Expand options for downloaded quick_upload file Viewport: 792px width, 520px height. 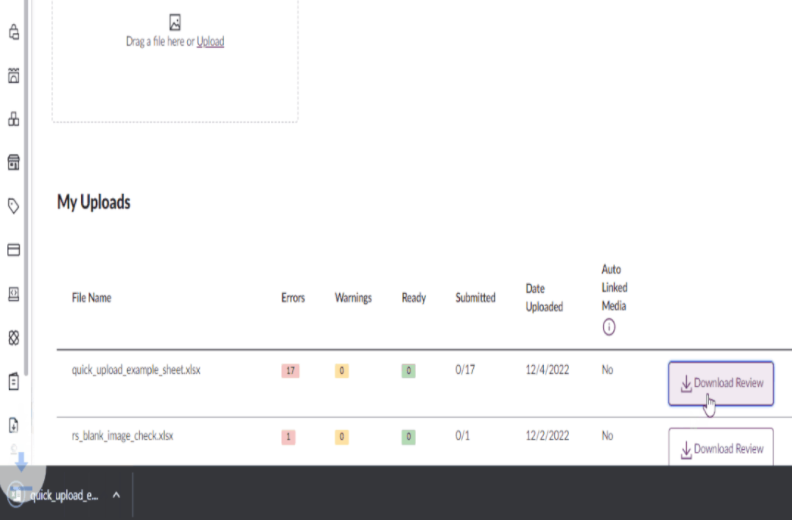point(116,494)
